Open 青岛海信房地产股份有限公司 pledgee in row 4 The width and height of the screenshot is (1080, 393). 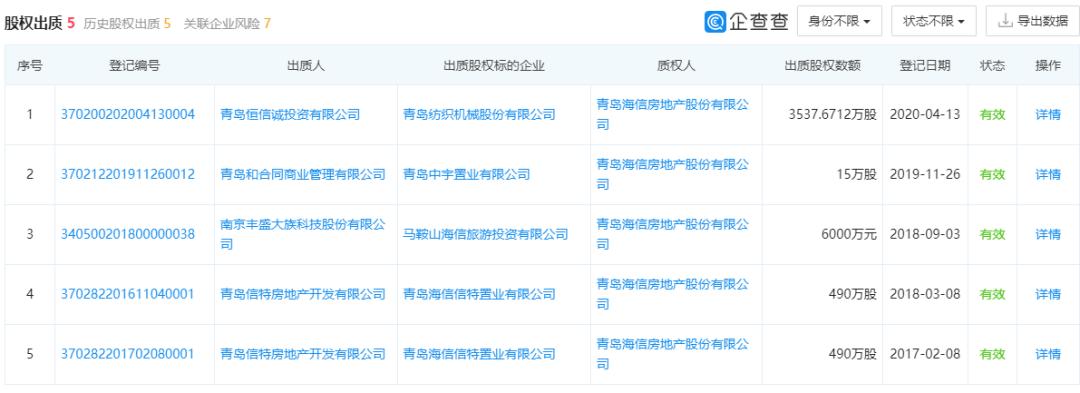(672, 295)
